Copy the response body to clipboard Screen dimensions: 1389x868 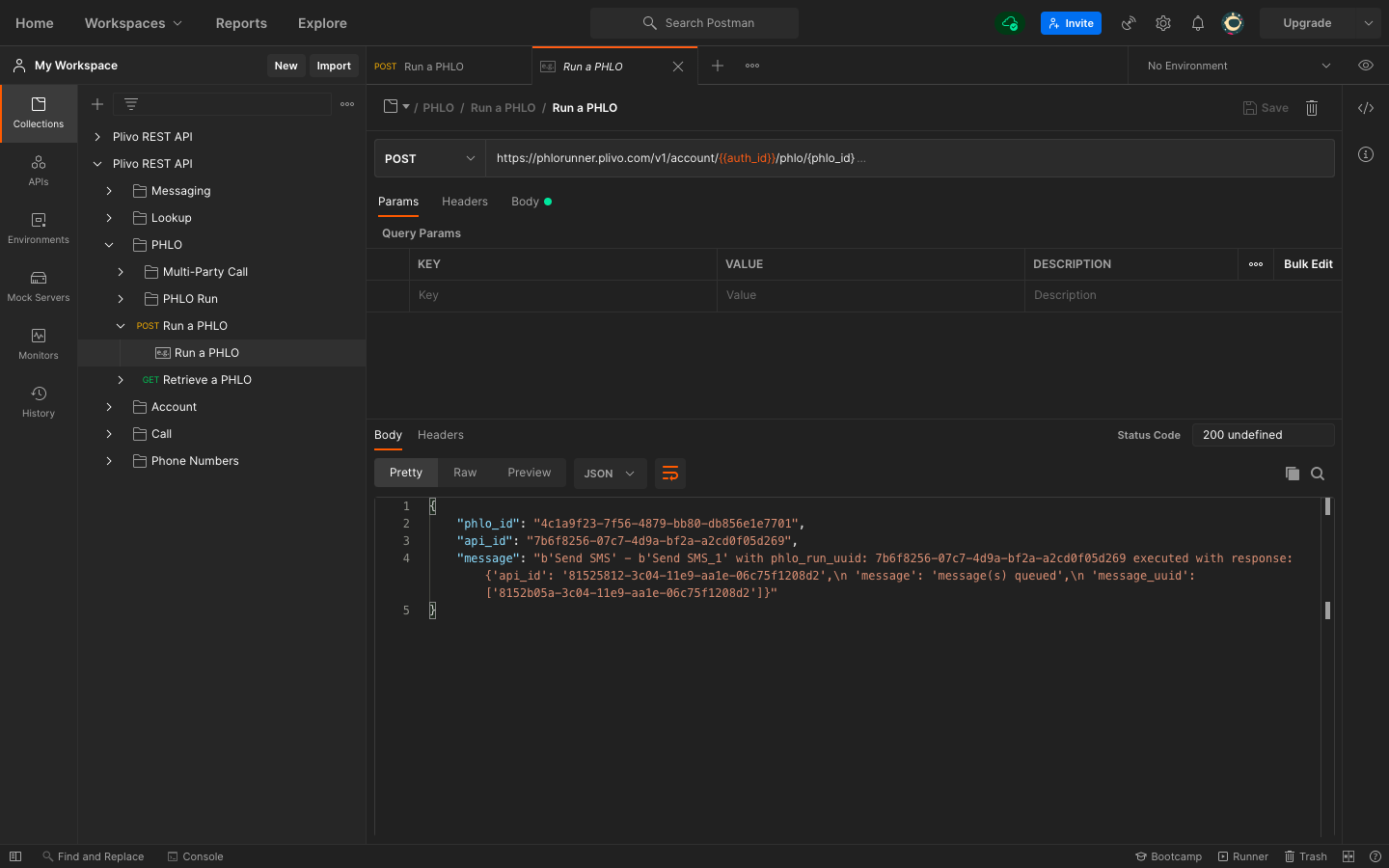coord(1293,474)
